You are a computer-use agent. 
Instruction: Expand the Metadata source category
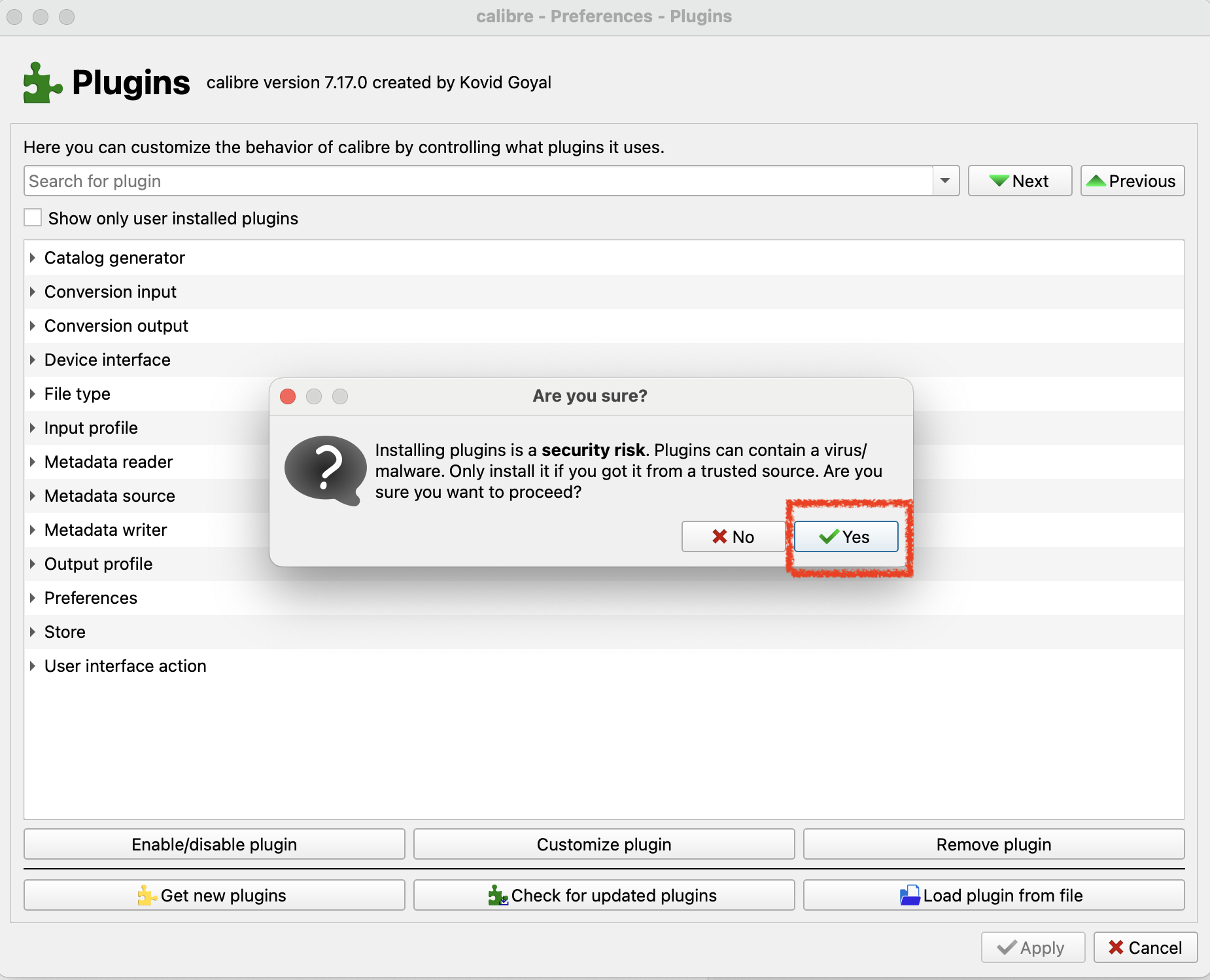[32, 496]
